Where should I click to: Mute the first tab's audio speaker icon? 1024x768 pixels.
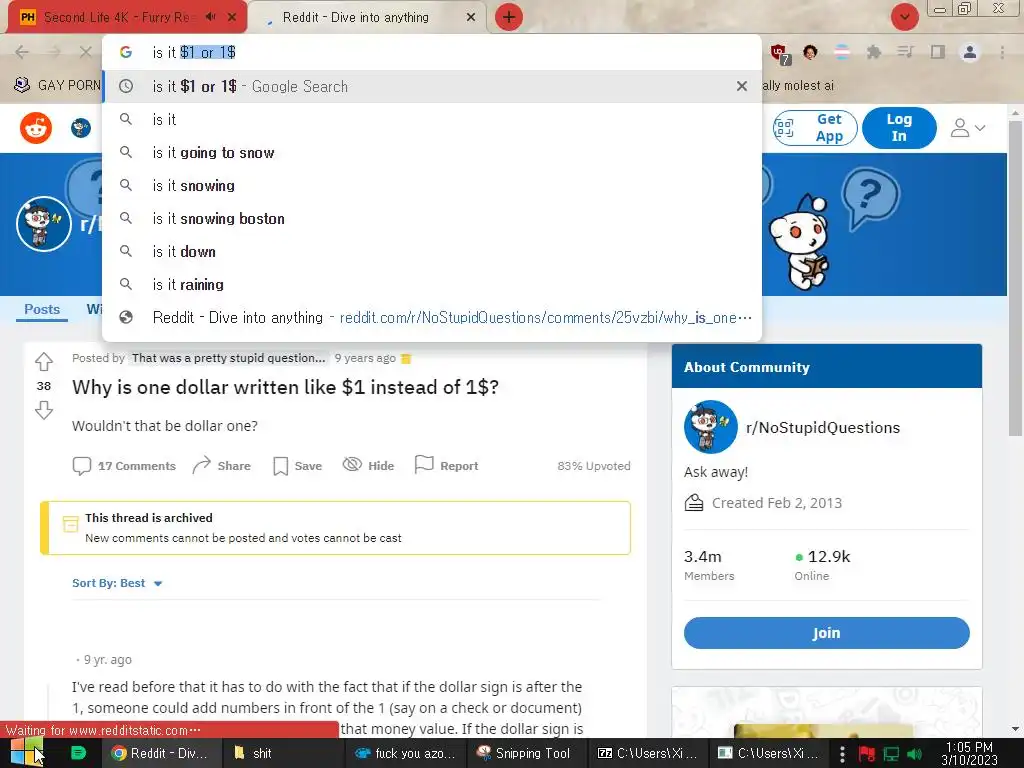[x=210, y=17]
